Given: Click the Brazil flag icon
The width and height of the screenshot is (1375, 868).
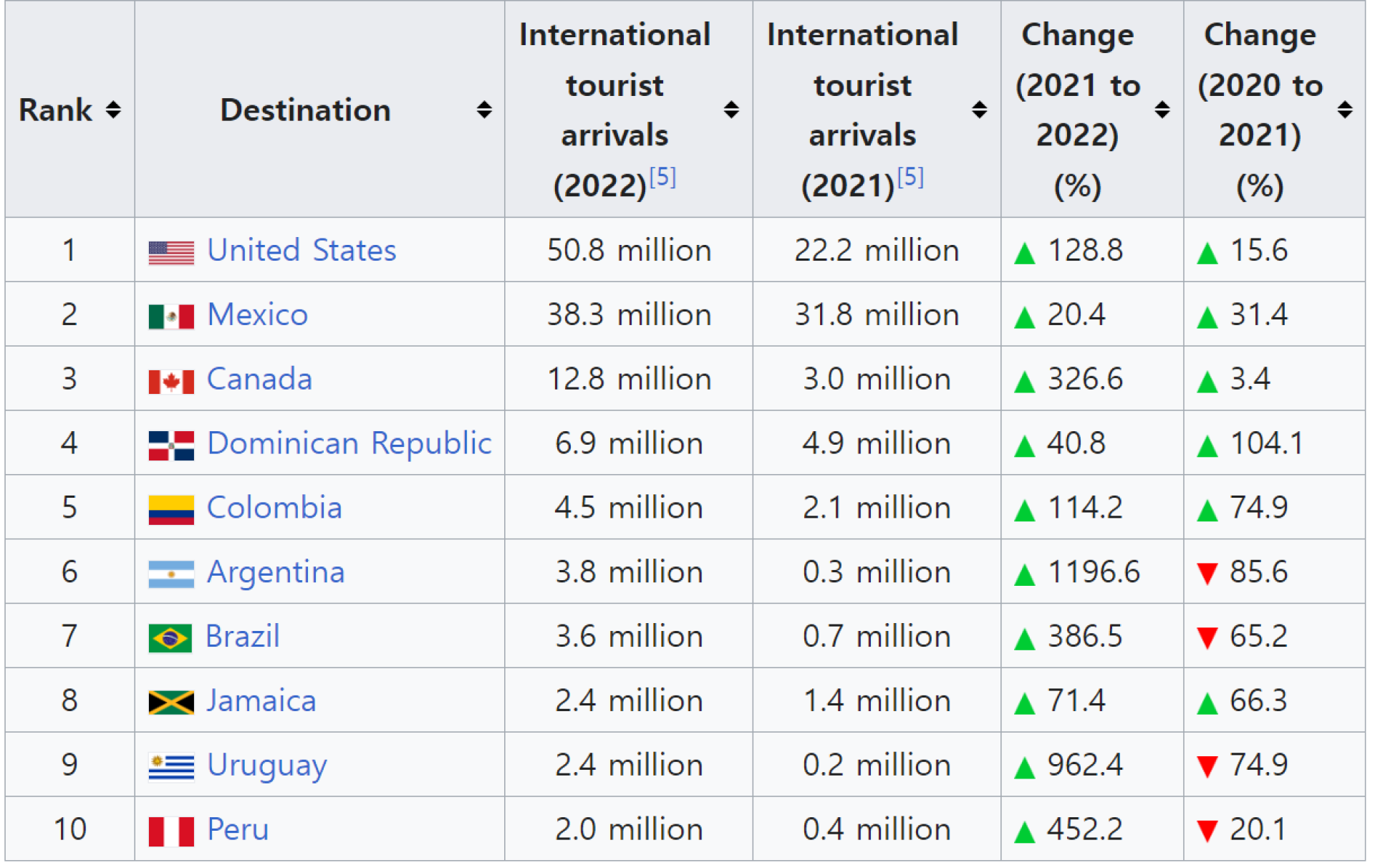Looking at the screenshot, I should tap(170, 638).
